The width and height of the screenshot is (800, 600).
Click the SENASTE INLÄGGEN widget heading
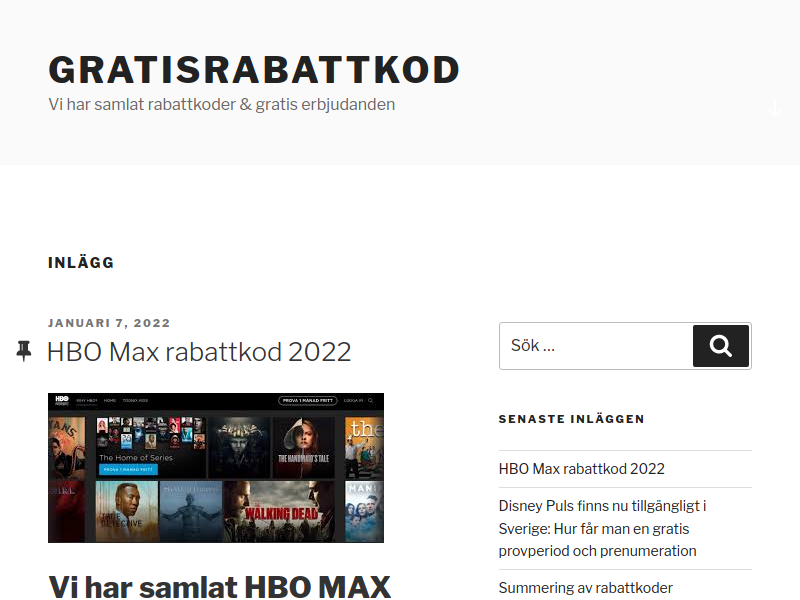[571, 419]
